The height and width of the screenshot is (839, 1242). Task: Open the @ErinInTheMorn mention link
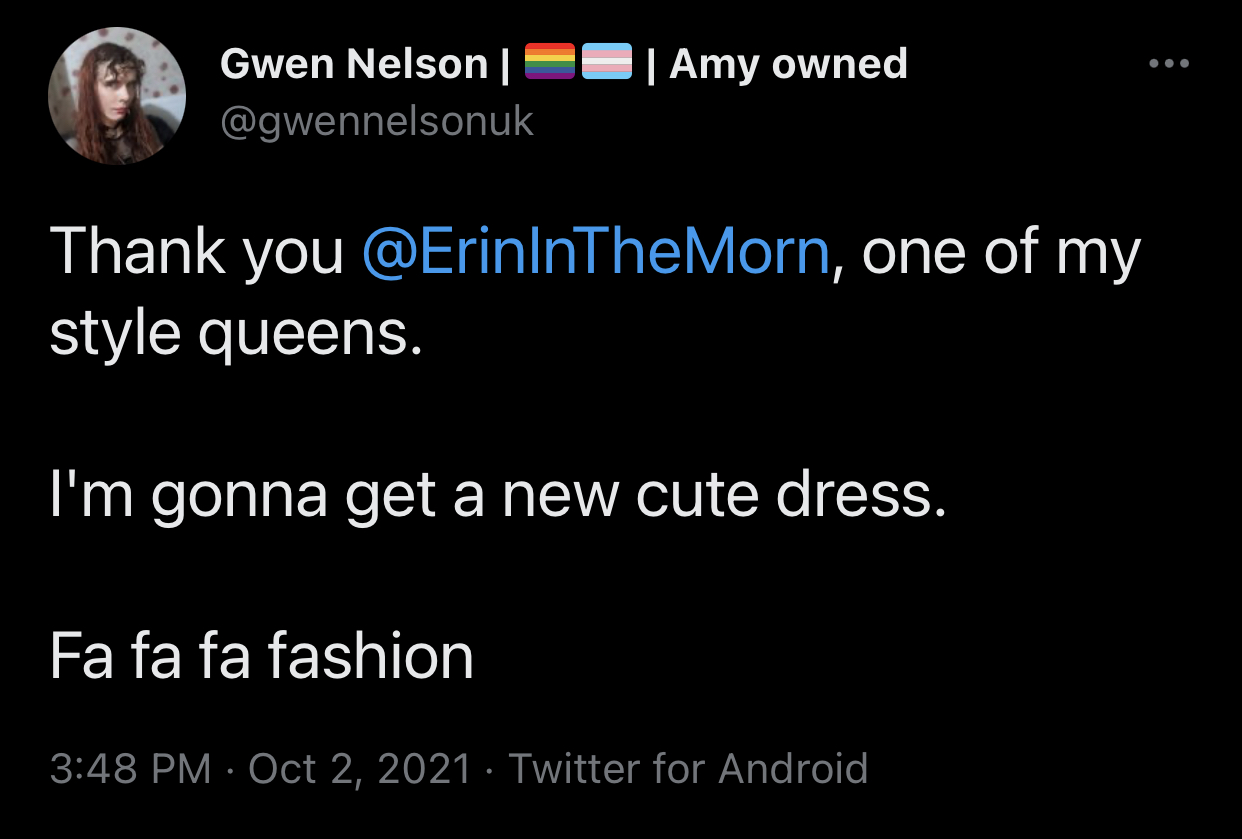tap(596, 252)
